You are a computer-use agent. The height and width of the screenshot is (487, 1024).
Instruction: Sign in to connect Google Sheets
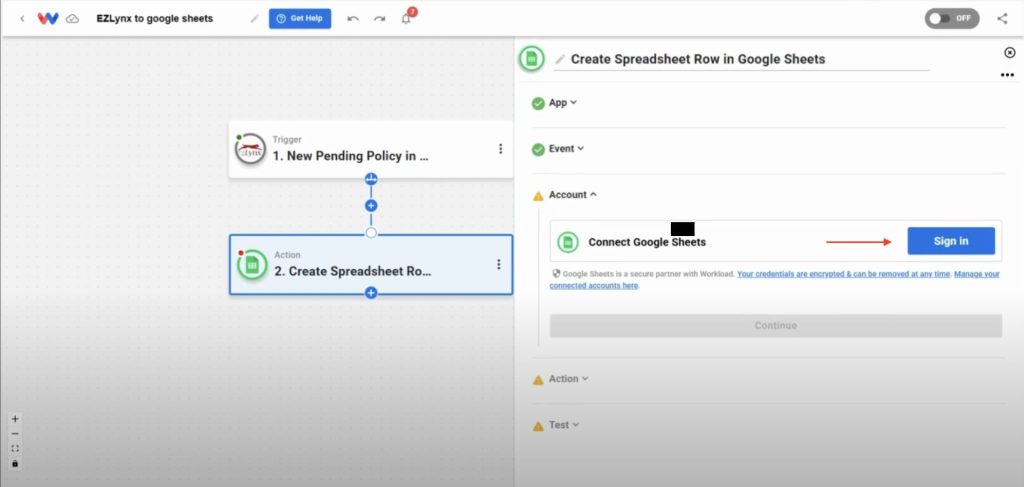[951, 241]
